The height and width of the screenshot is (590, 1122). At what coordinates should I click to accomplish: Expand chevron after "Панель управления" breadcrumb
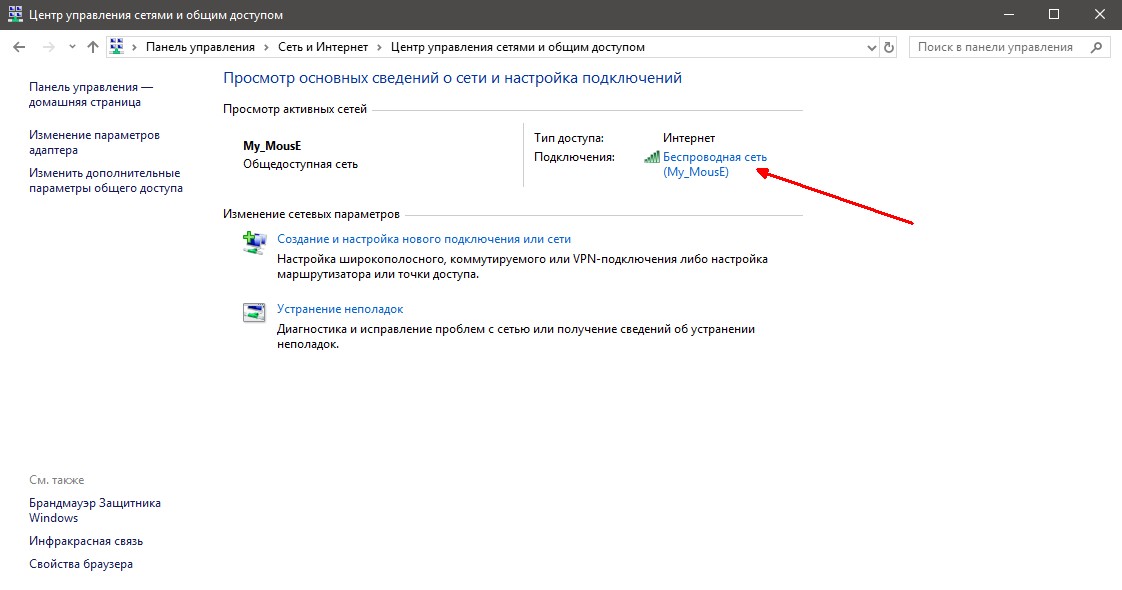[x=266, y=47]
